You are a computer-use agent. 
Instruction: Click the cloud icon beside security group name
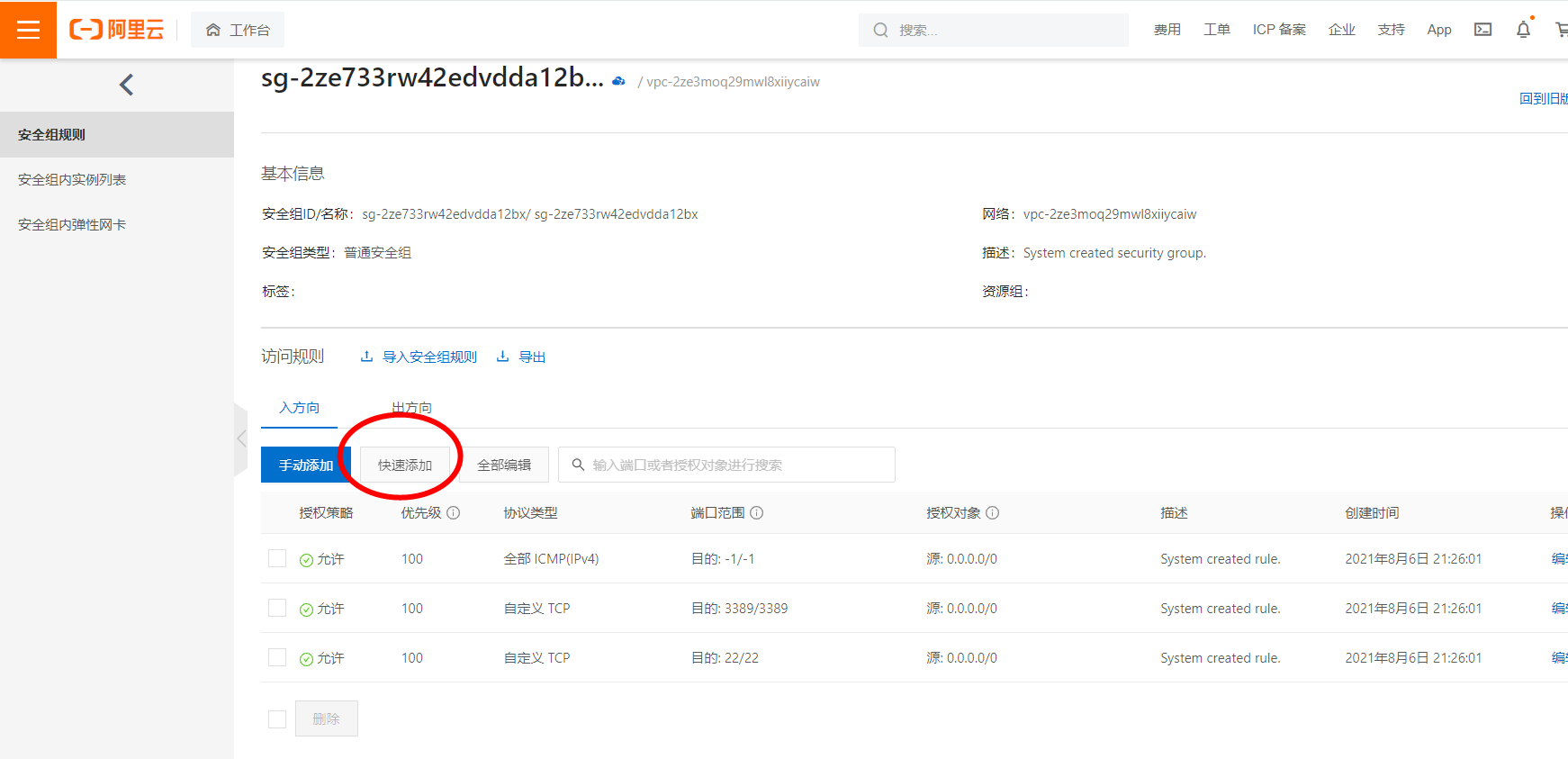[x=618, y=81]
